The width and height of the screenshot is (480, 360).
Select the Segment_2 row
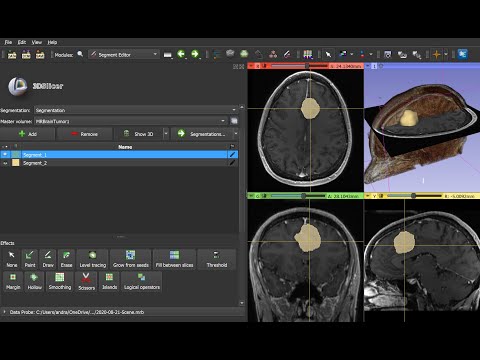(119, 163)
